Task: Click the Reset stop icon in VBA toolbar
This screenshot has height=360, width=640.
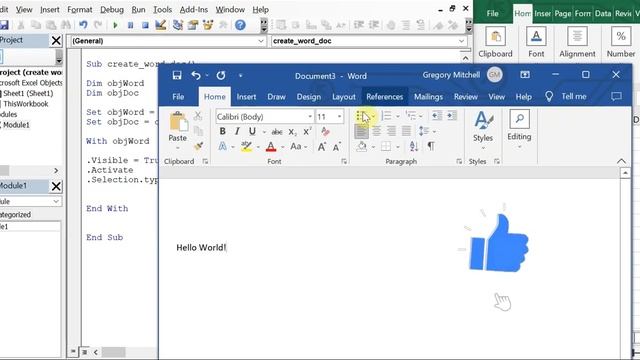Action: coord(145,25)
